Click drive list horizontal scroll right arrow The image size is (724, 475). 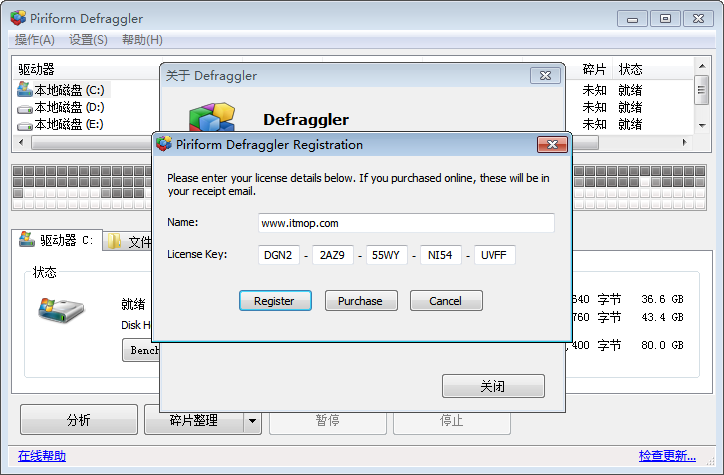pos(685,143)
